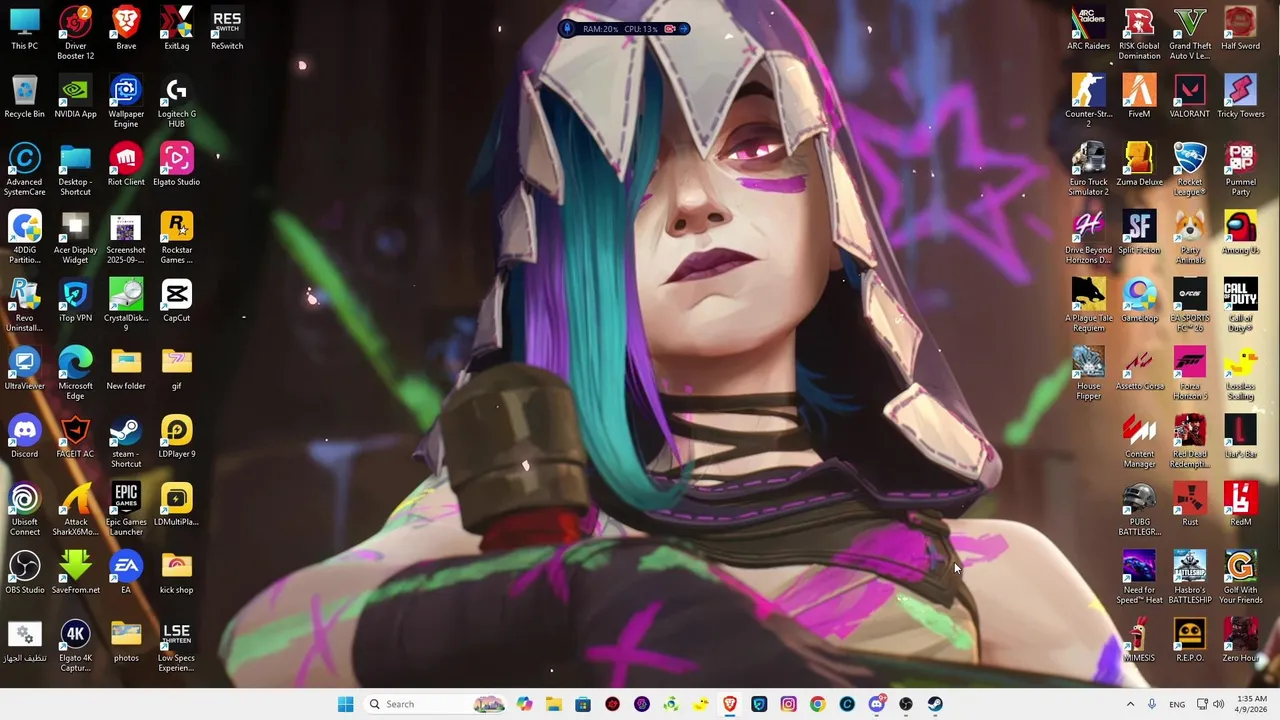Open Logitech G HUB
The height and width of the screenshot is (720, 1280).
tap(177, 102)
